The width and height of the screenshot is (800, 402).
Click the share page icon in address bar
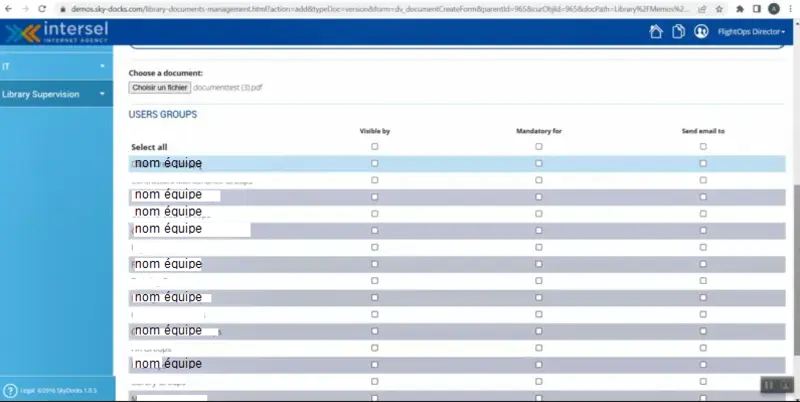[703, 9]
